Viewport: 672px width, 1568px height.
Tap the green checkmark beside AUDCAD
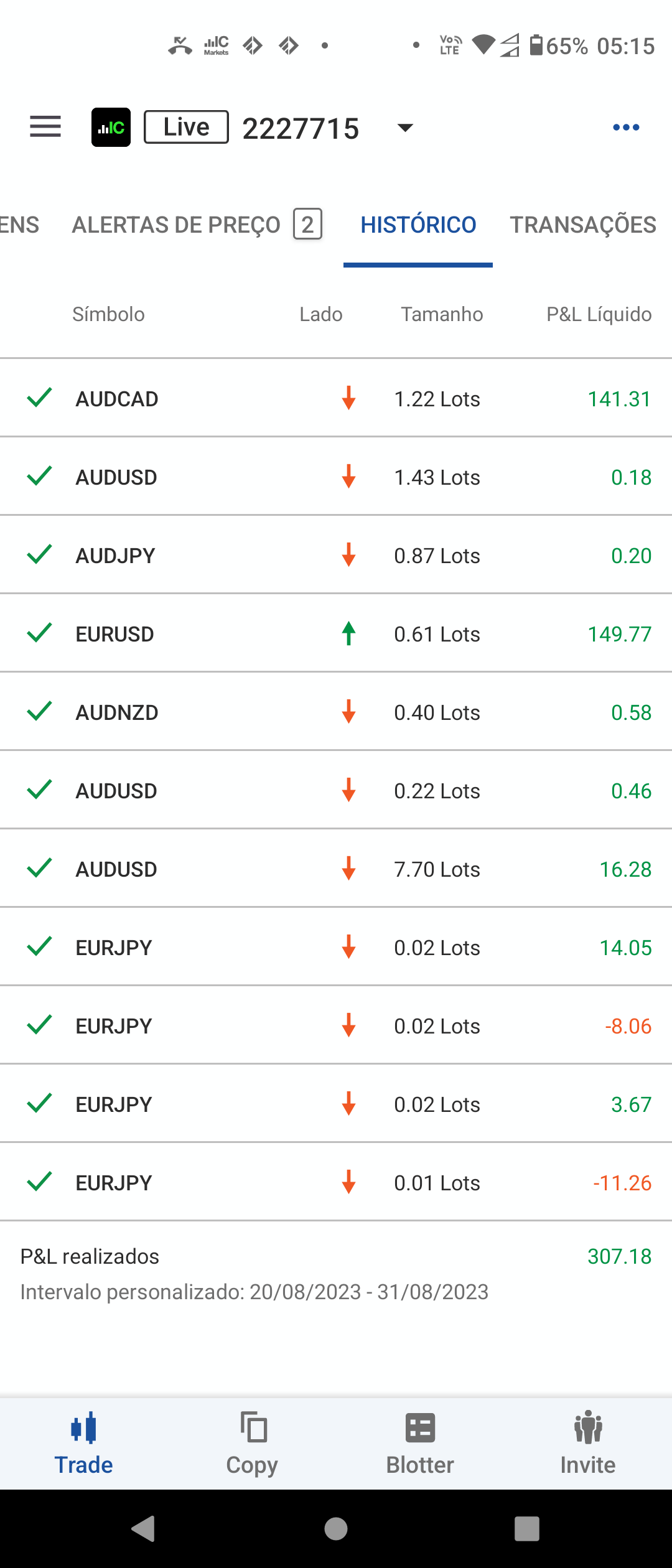point(39,398)
